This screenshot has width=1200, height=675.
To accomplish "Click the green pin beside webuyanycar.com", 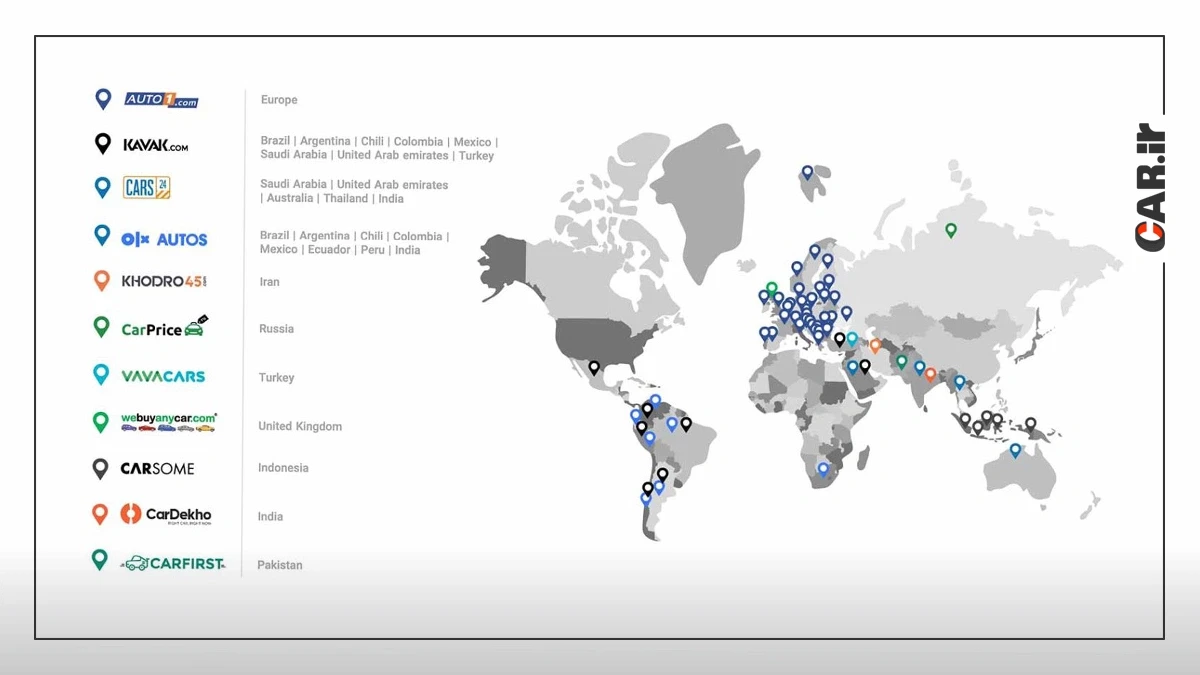I will [x=100, y=422].
